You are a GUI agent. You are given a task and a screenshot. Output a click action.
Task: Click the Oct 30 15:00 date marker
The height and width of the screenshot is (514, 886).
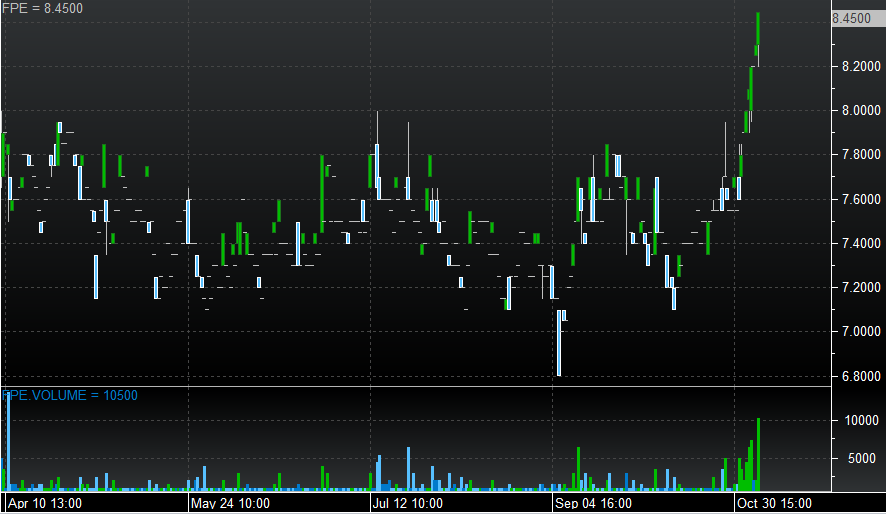click(x=774, y=503)
